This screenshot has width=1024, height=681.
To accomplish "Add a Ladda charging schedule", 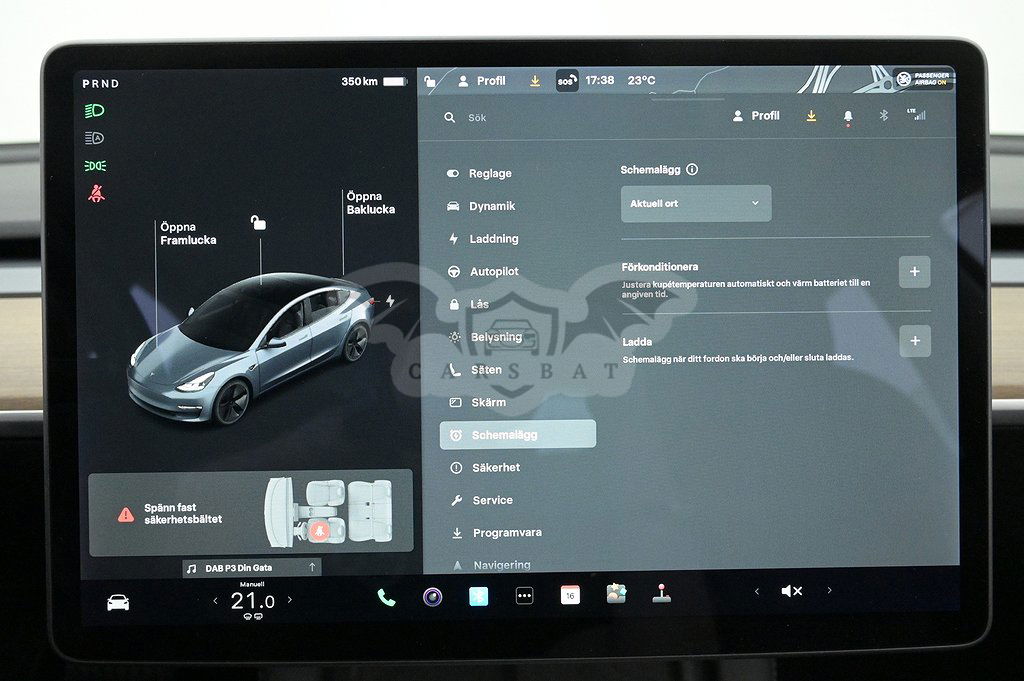I will pos(914,341).
